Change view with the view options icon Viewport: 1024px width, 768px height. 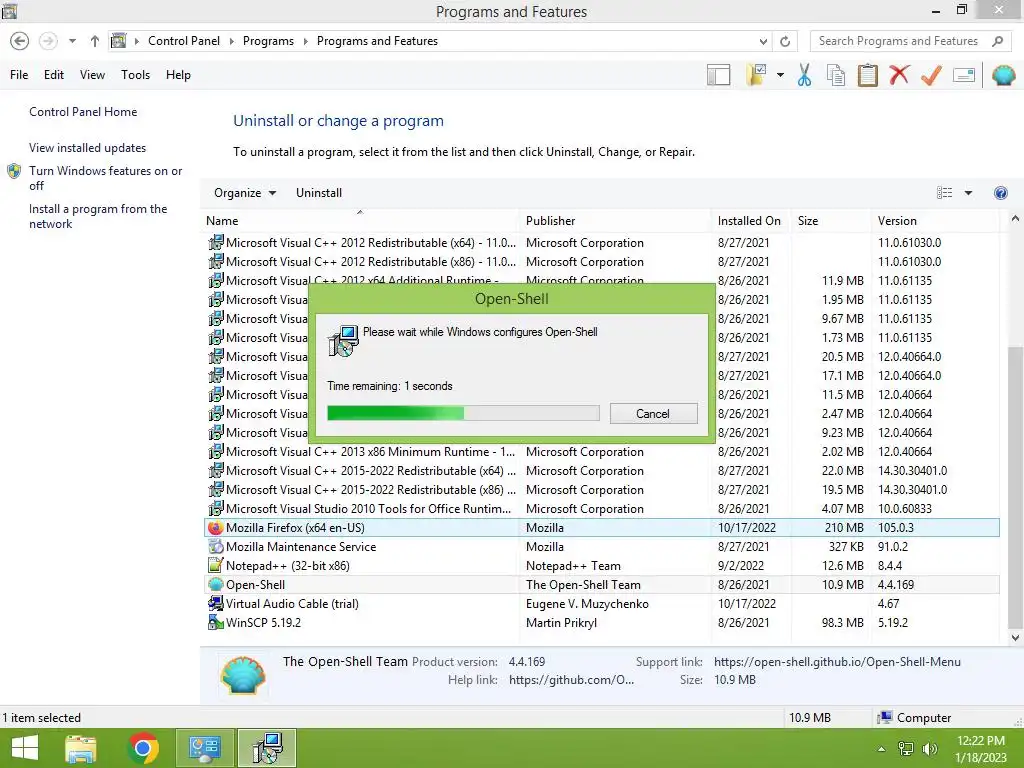[x=944, y=193]
